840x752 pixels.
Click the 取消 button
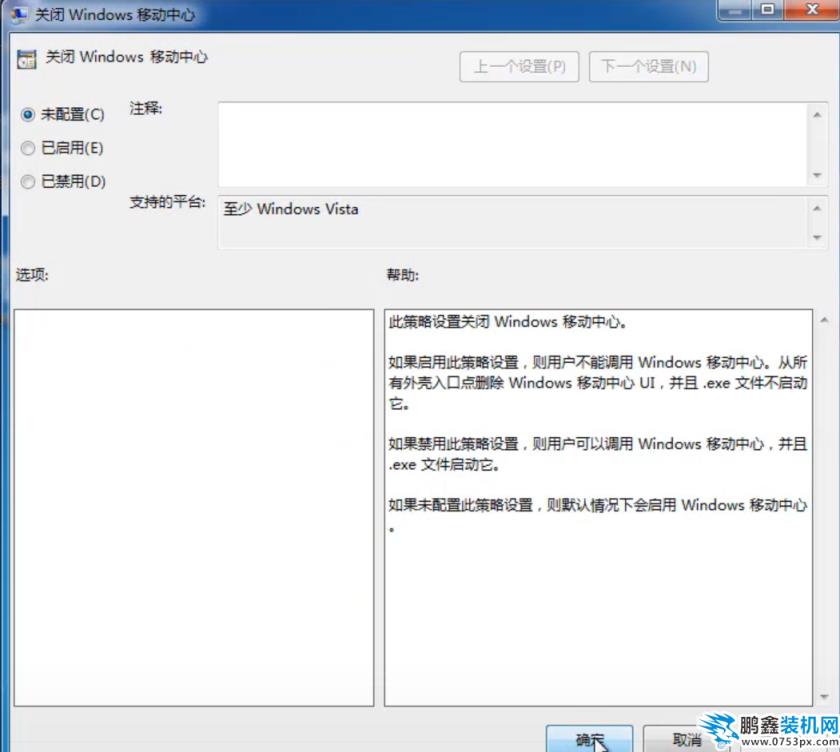coord(687,739)
